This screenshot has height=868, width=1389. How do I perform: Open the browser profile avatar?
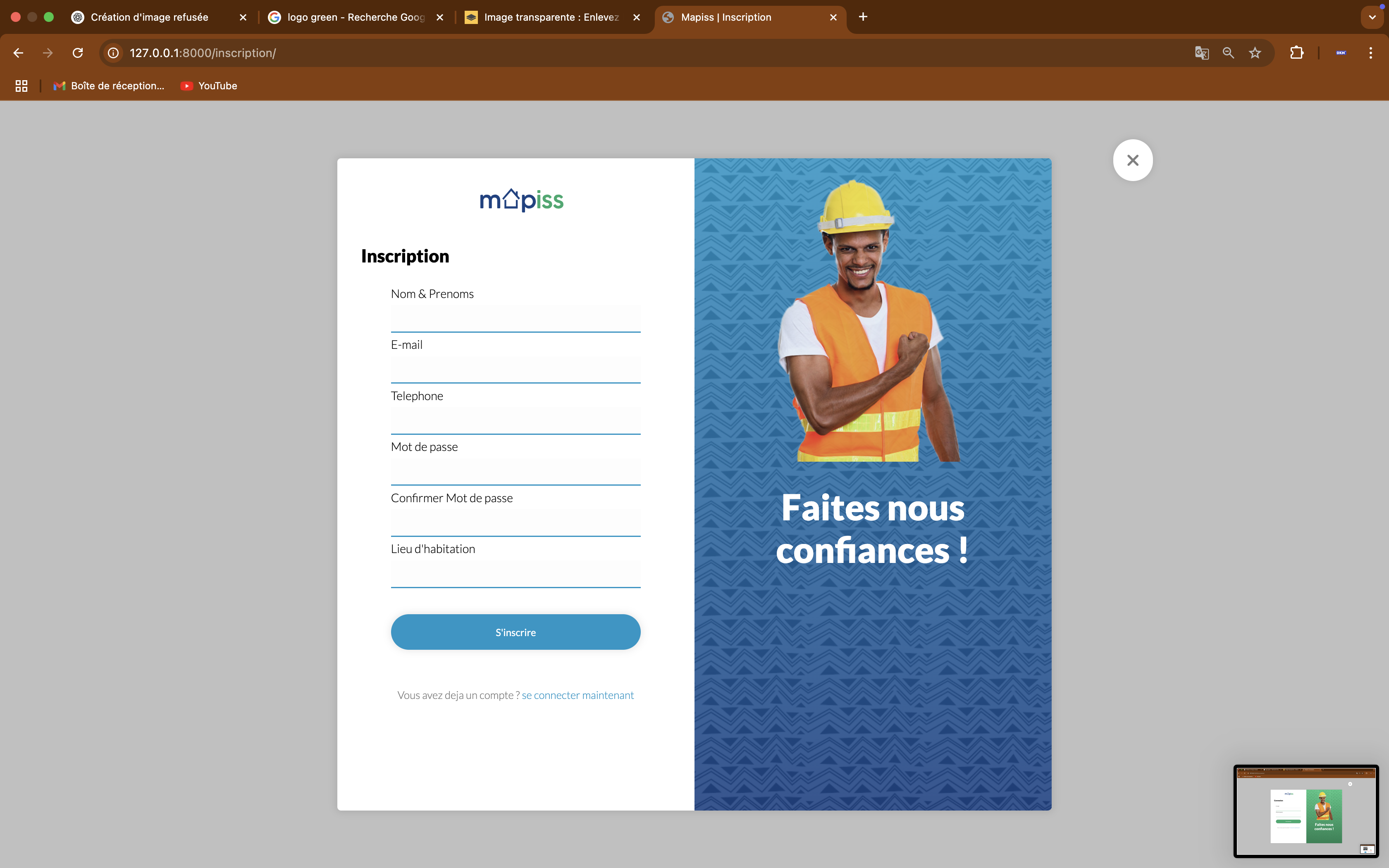point(1341,53)
